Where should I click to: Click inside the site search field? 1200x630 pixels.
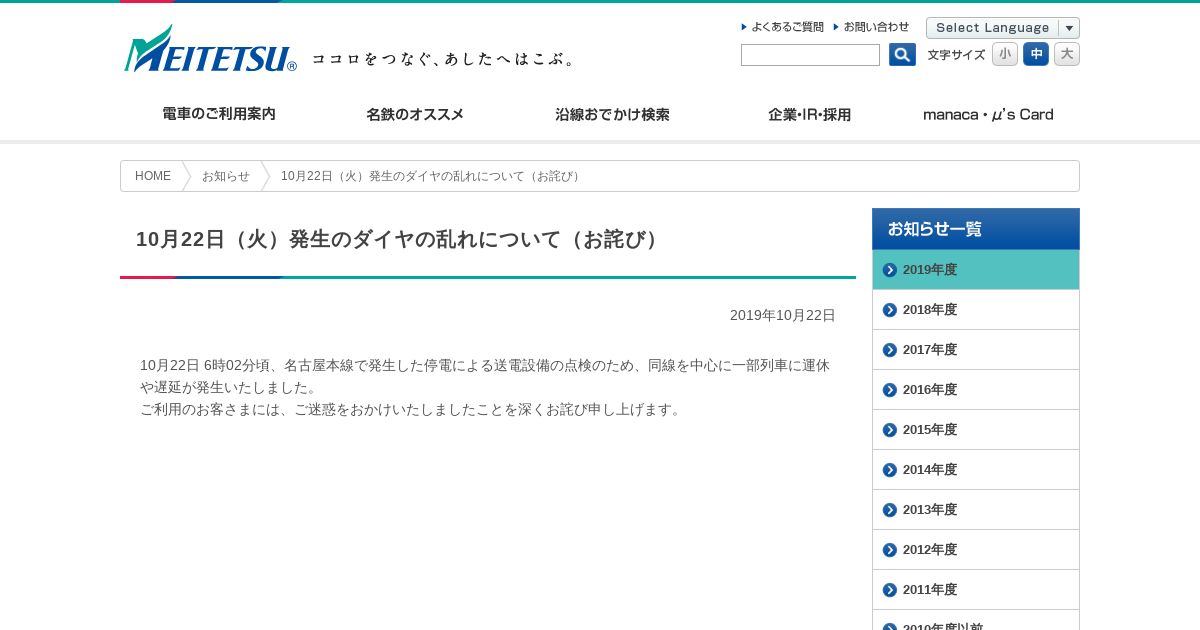[x=810, y=55]
